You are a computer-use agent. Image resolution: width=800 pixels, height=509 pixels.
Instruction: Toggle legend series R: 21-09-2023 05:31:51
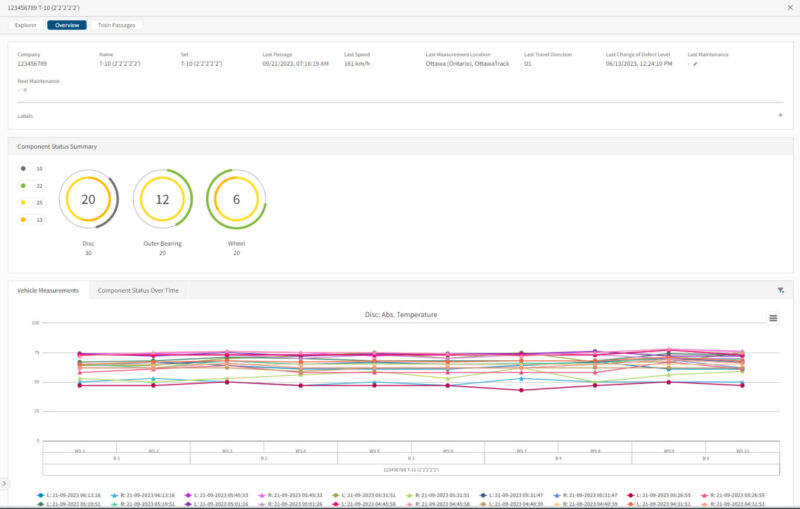438,495
